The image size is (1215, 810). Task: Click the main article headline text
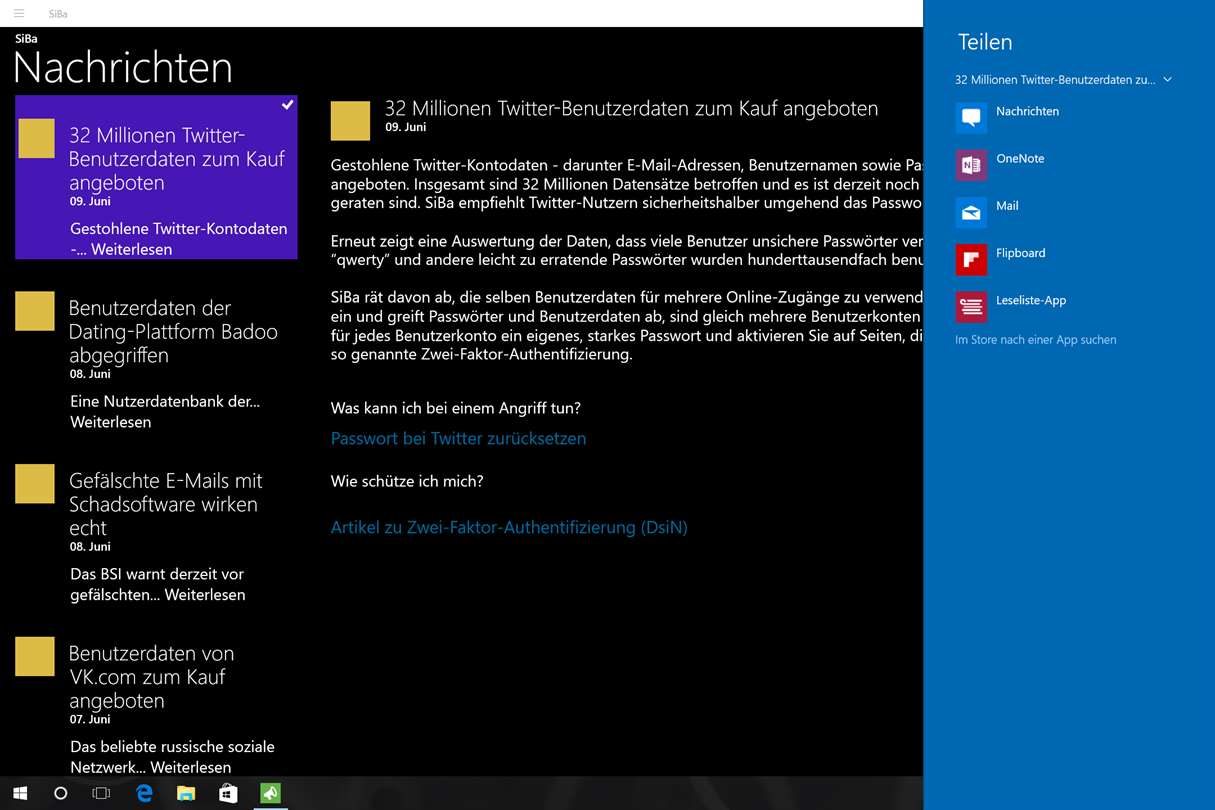(631, 108)
